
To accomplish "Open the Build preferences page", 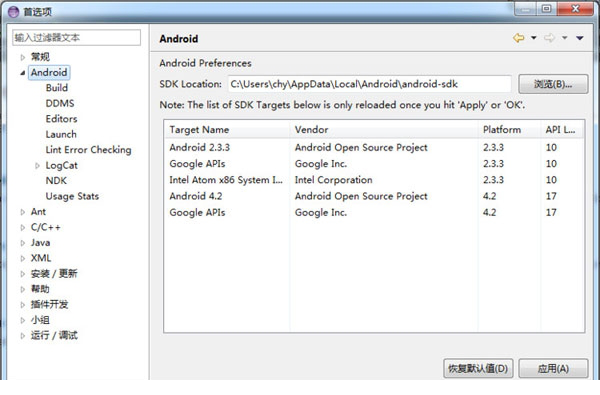I will click(x=57, y=88).
